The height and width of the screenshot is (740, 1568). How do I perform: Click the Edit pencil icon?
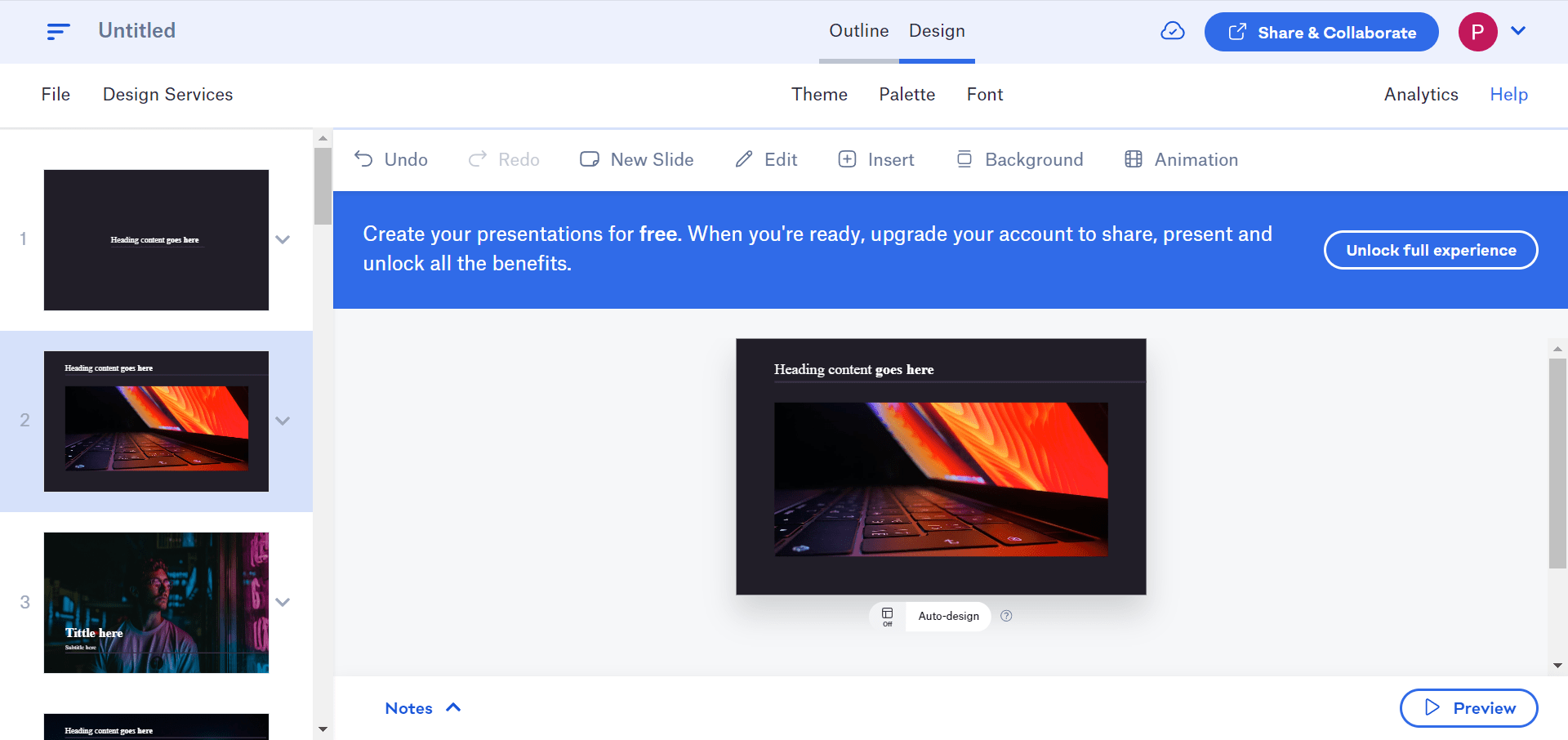click(x=743, y=159)
